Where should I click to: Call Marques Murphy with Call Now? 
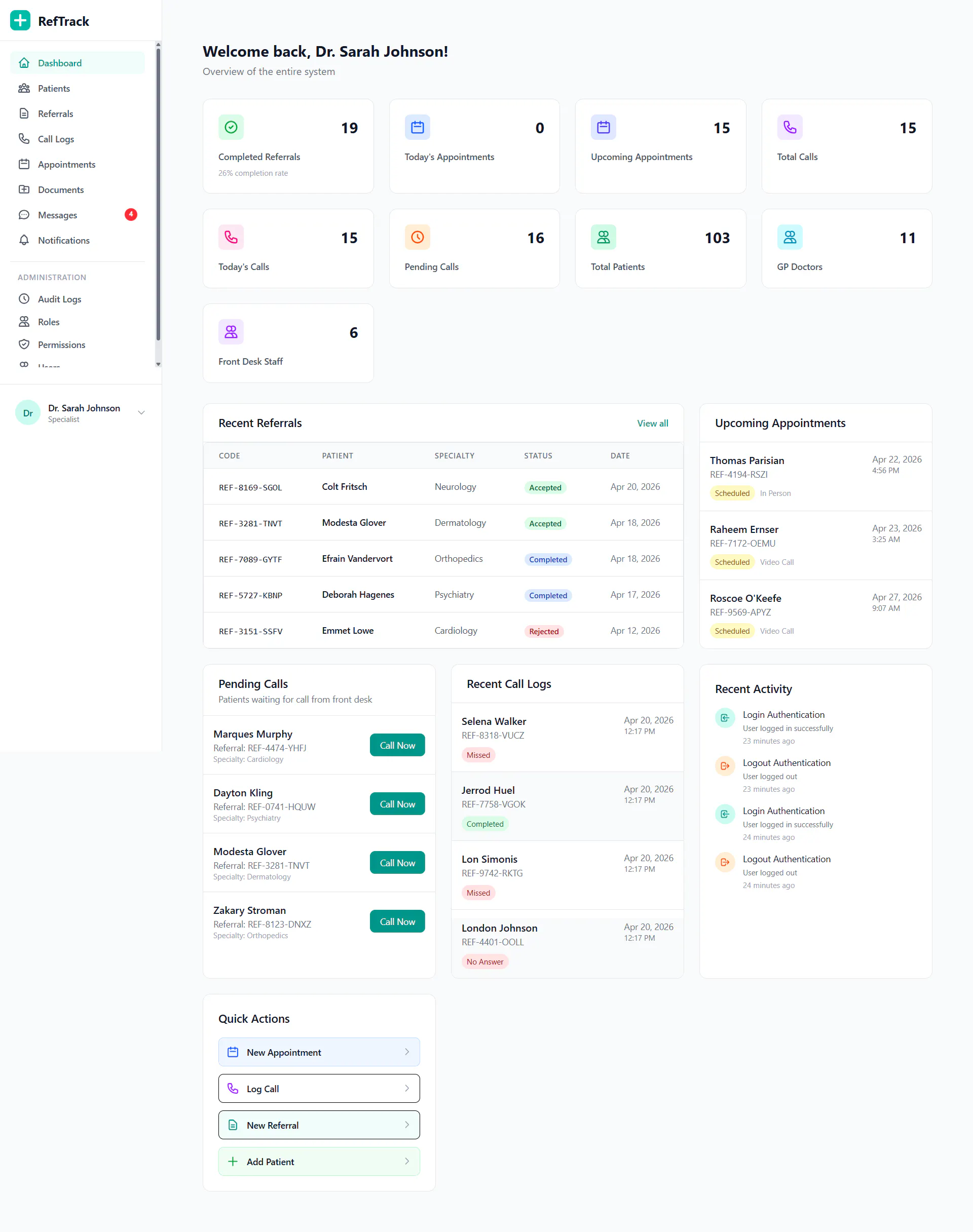pyautogui.click(x=397, y=745)
